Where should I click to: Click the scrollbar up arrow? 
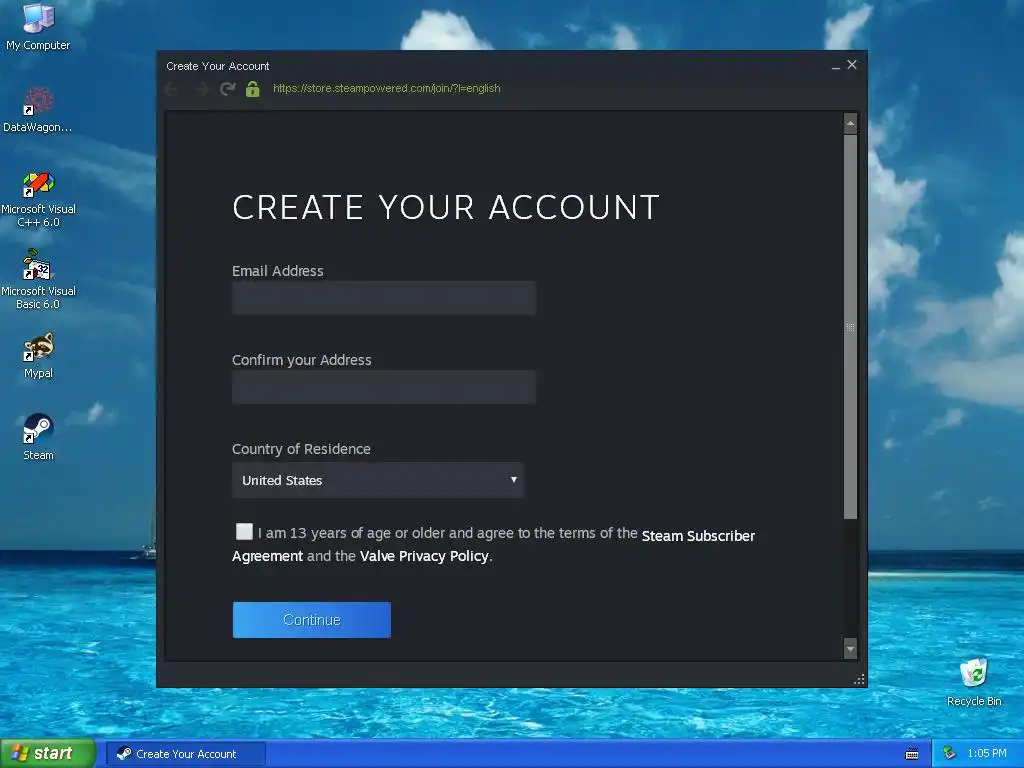point(850,123)
